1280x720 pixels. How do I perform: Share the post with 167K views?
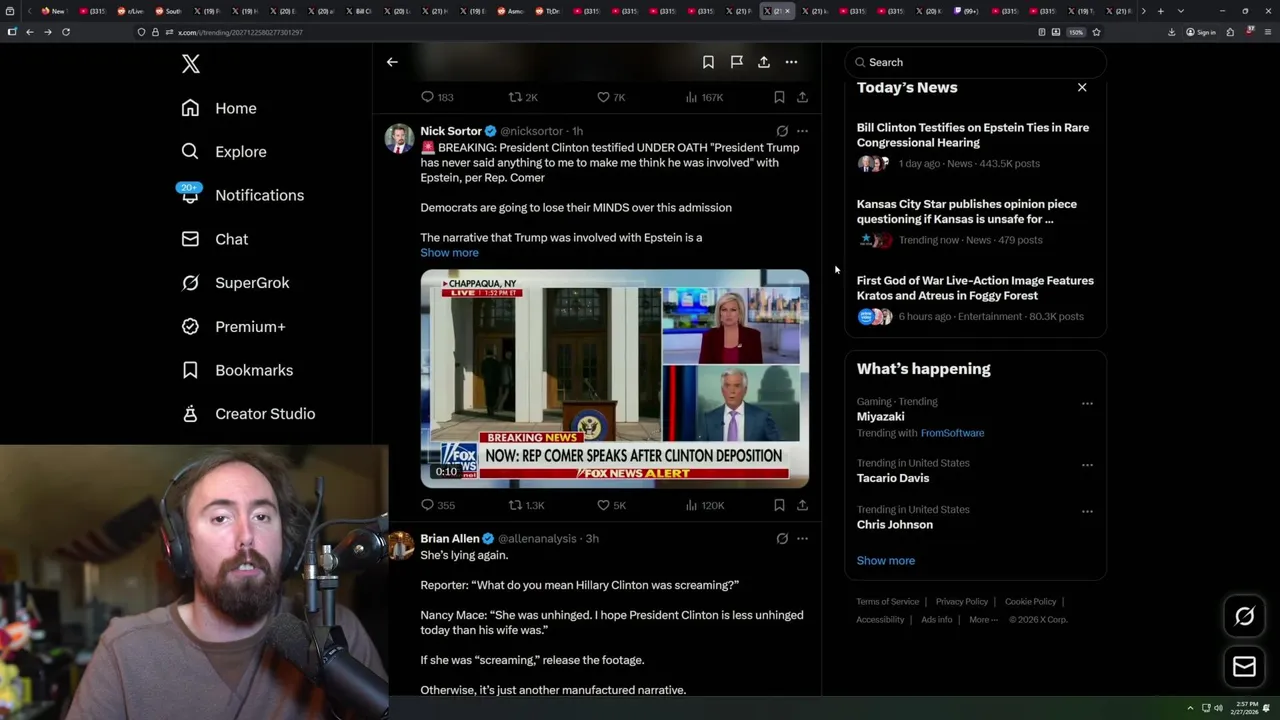802,97
